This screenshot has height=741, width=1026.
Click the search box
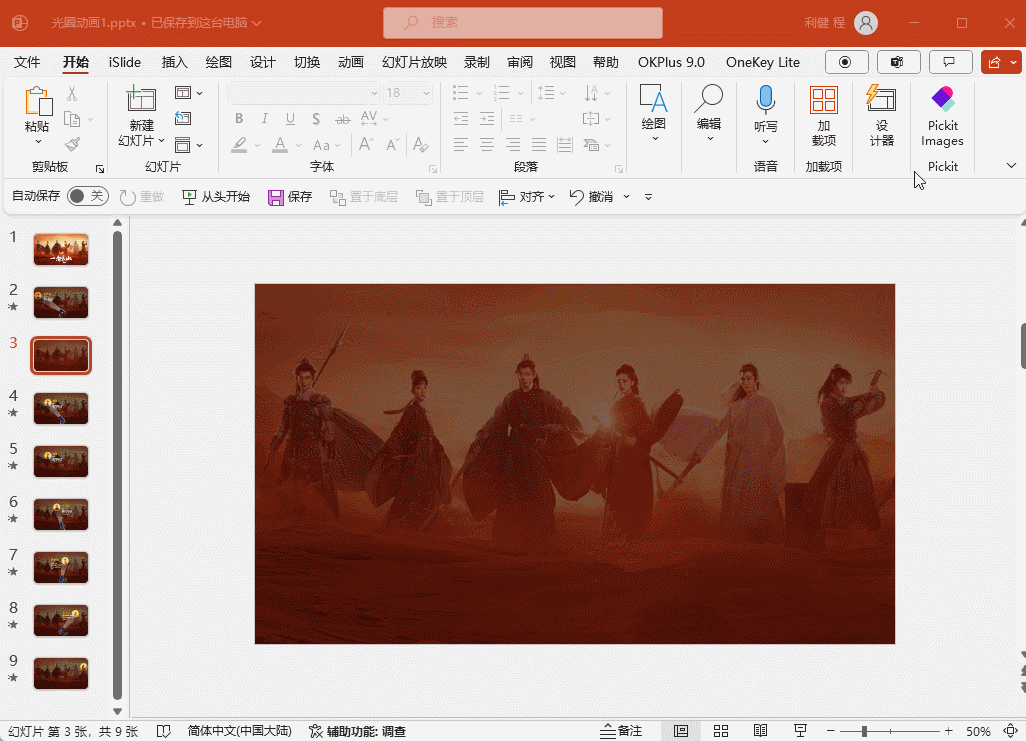click(523, 23)
